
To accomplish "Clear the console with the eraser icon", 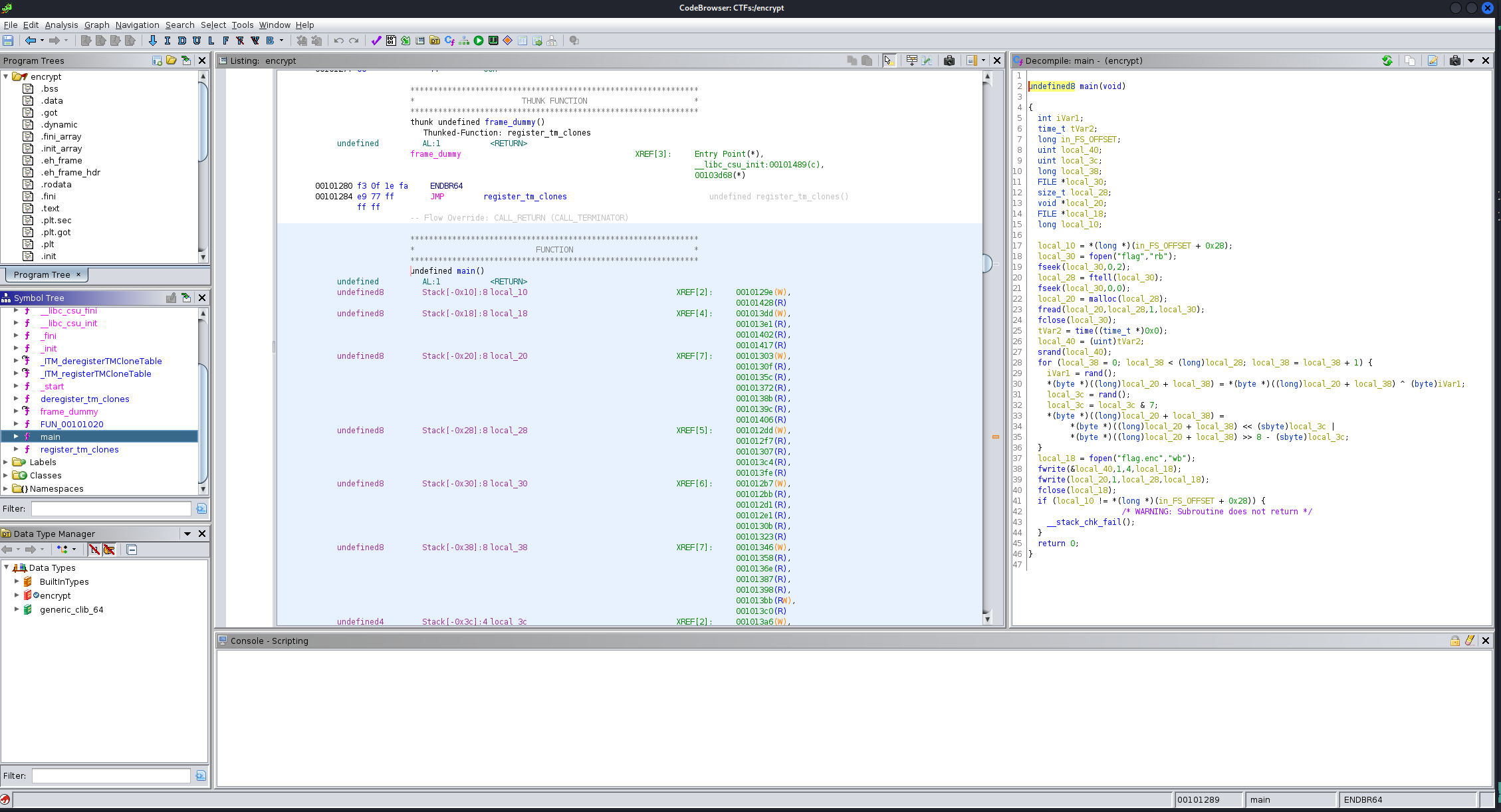I will (x=1470, y=641).
